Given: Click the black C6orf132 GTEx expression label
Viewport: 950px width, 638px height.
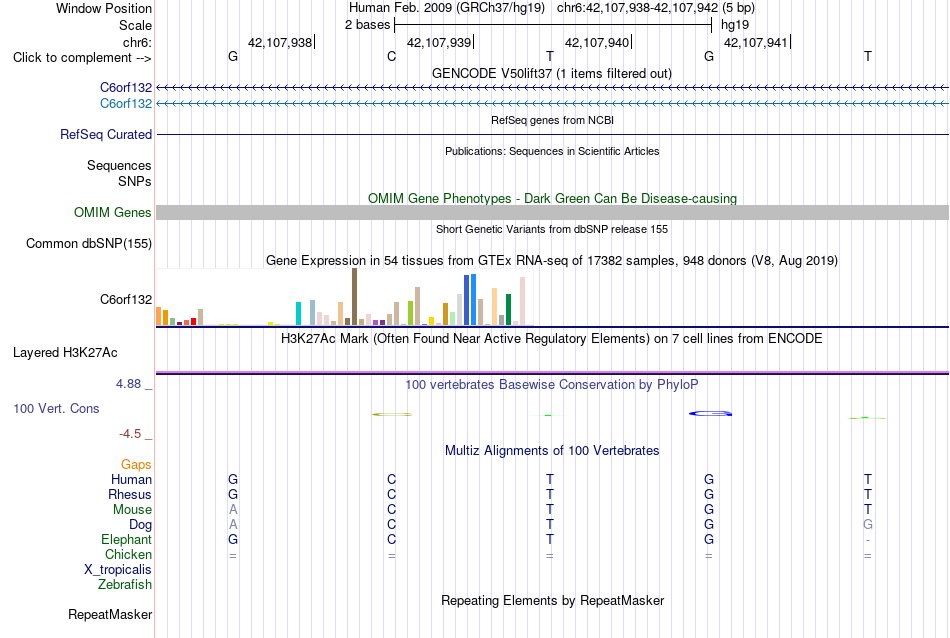Looking at the screenshot, I should pyautogui.click(x=126, y=299).
